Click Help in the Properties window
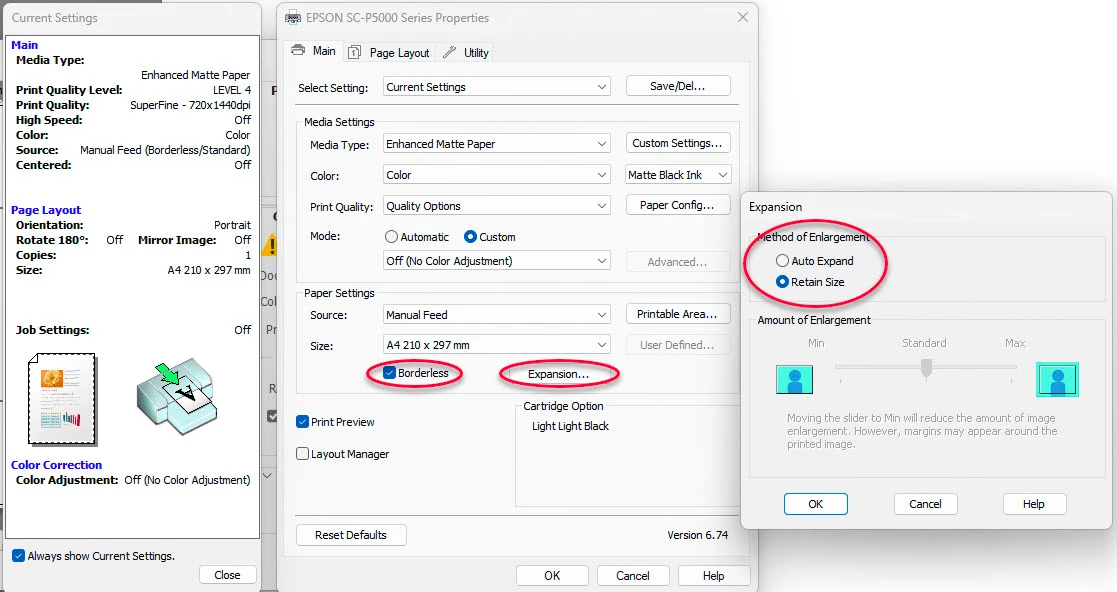The height and width of the screenshot is (592, 1117). point(714,576)
